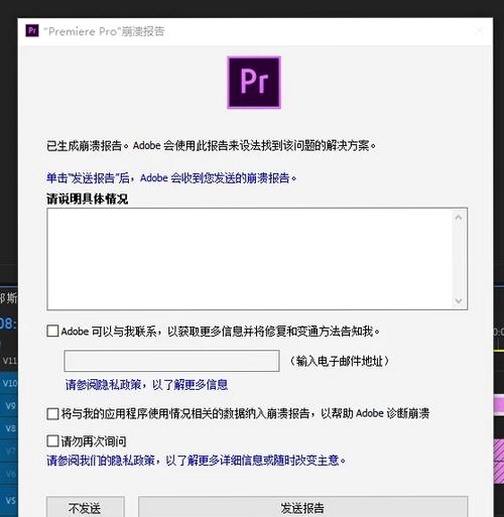The width and height of the screenshot is (504, 517).
Task: Focus the email address input field
Action: 172,361
